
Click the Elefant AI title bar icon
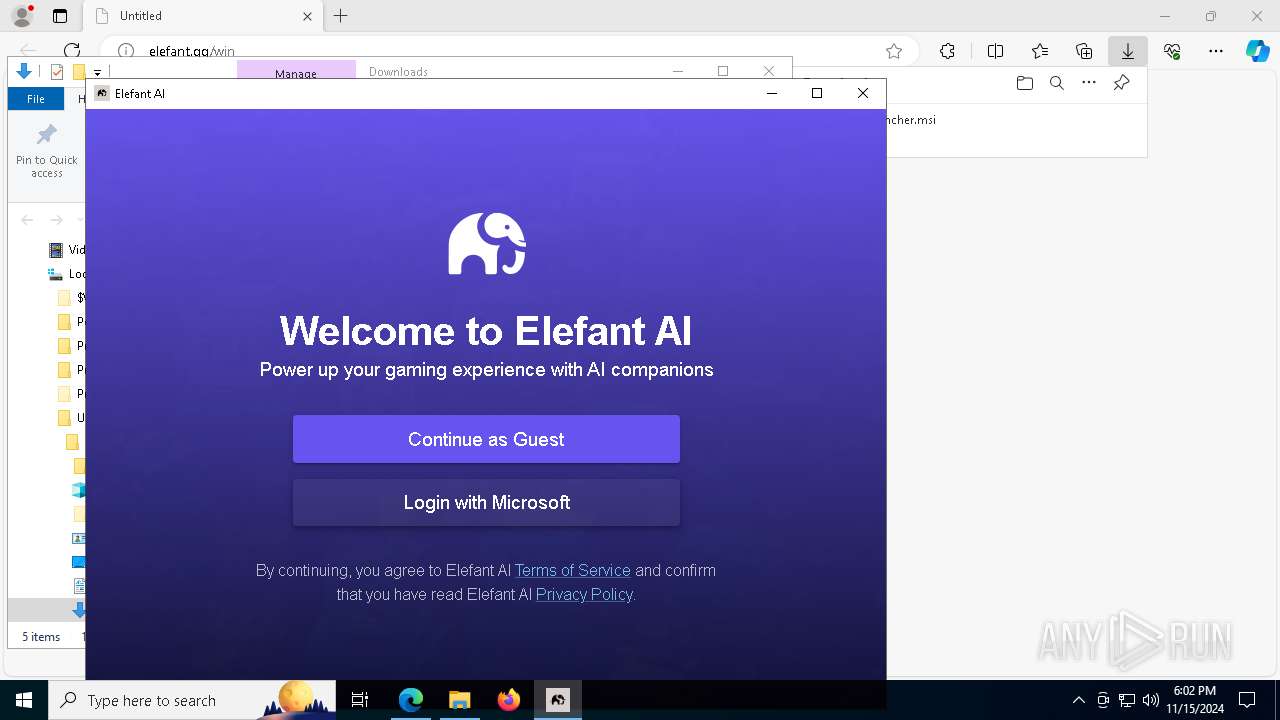[101, 93]
